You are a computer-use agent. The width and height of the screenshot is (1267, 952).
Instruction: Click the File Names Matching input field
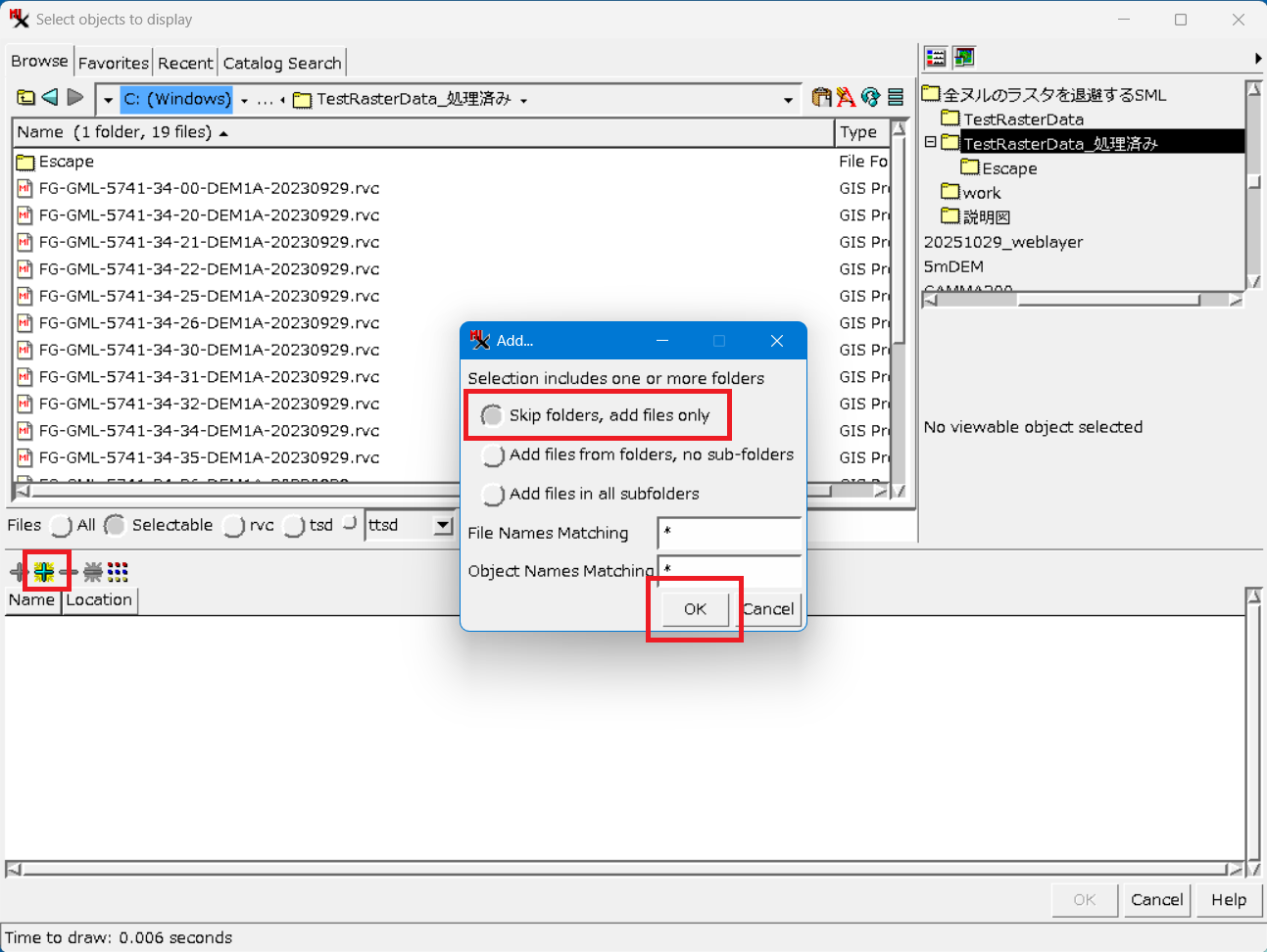(x=729, y=534)
